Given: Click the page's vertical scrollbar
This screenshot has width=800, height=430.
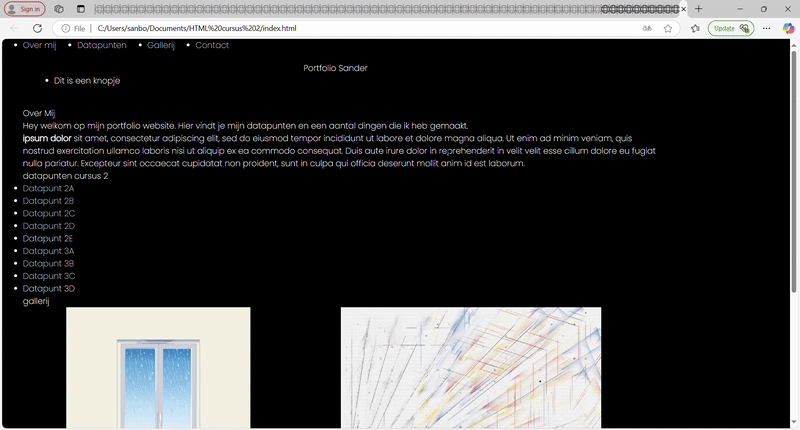Looking at the screenshot, I should tap(794, 200).
